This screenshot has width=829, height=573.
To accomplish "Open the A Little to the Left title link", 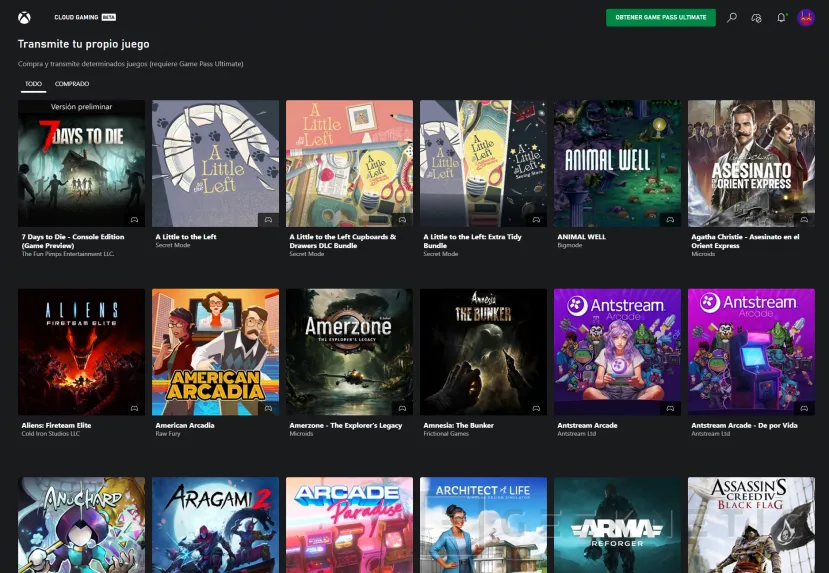I will pyautogui.click(x=186, y=237).
